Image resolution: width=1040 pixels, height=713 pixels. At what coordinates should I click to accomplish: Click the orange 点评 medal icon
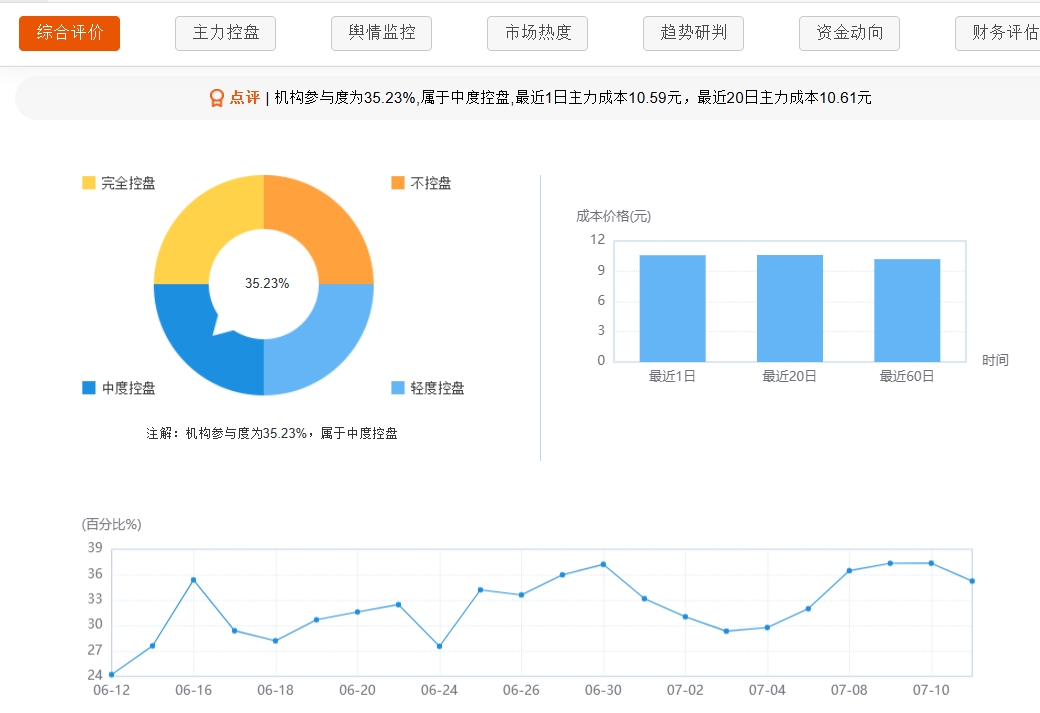click(216, 98)
